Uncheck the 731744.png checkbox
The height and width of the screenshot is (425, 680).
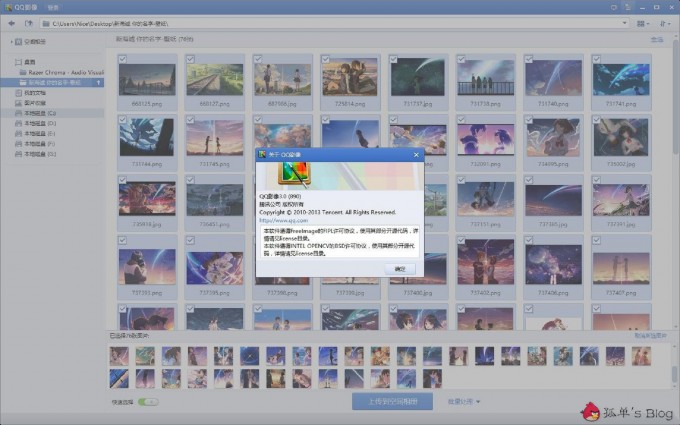123,119
